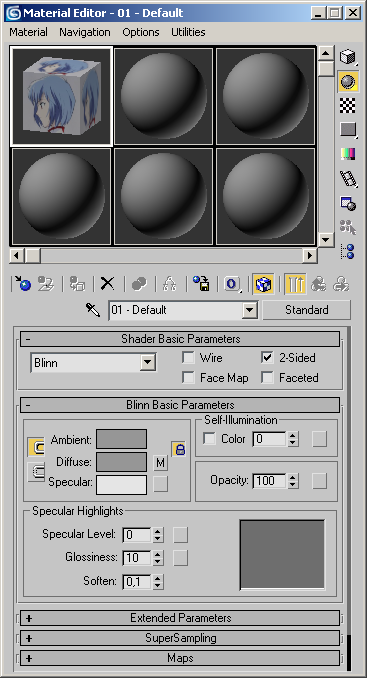Click the Specular Level value field

pos(137,535)
